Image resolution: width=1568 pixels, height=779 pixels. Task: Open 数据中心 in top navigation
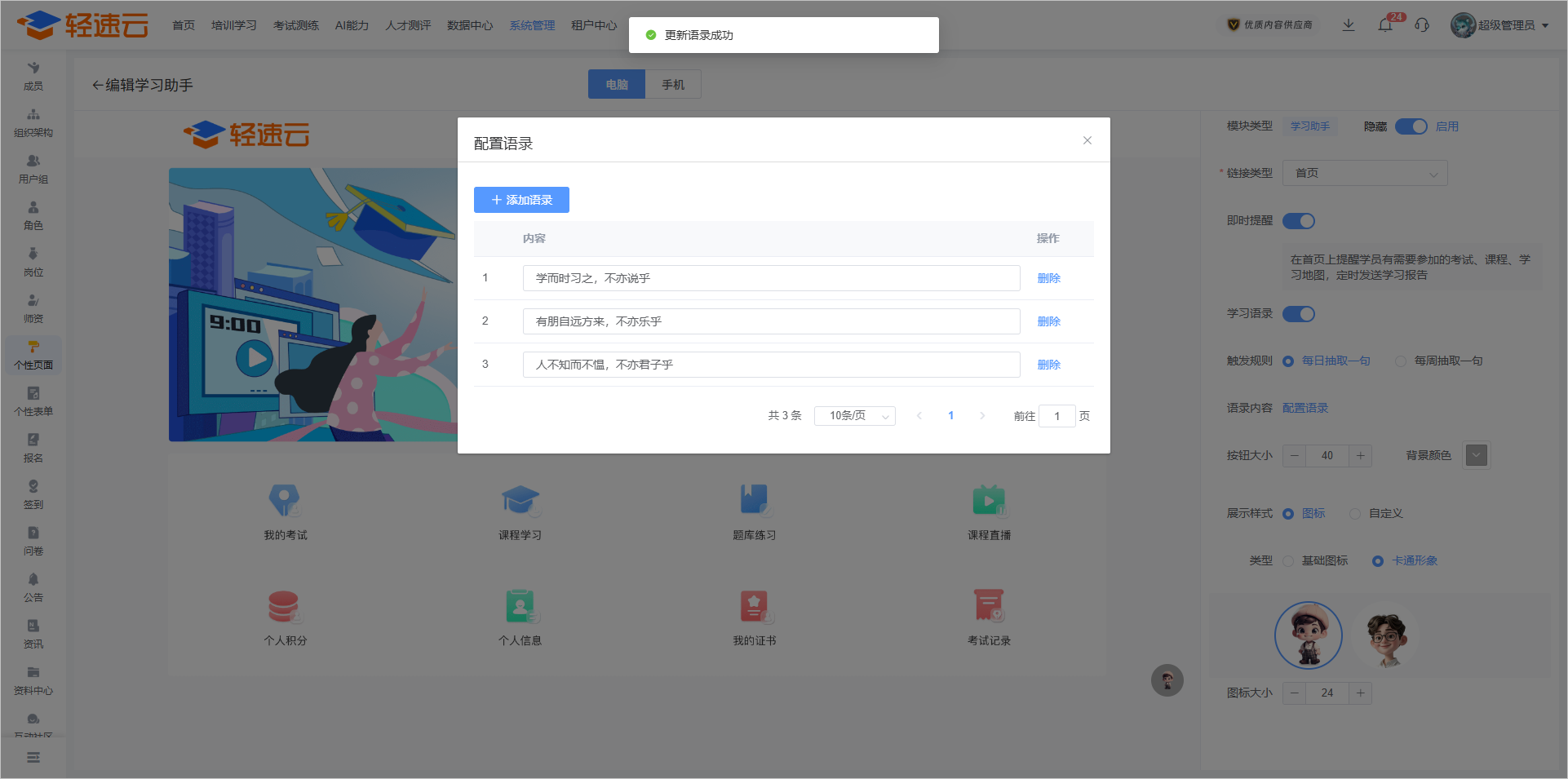470,25
